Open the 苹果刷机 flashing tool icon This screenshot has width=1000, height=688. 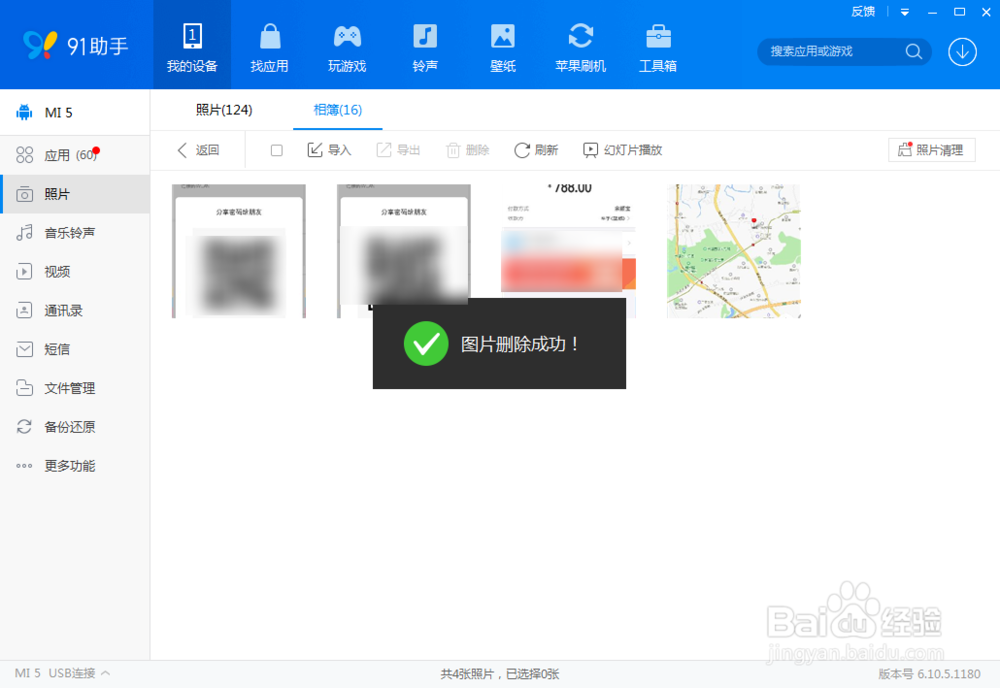(580, 45)
